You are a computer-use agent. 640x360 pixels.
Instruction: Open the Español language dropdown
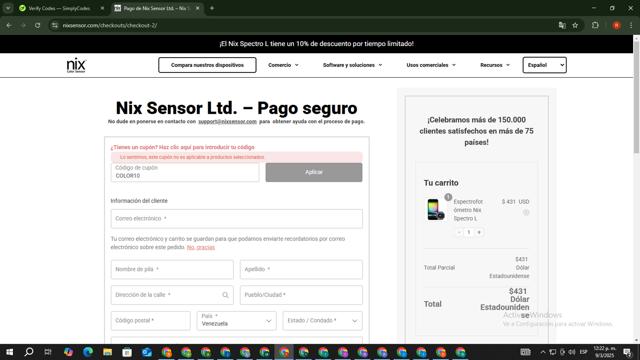[x=544, y=65]
